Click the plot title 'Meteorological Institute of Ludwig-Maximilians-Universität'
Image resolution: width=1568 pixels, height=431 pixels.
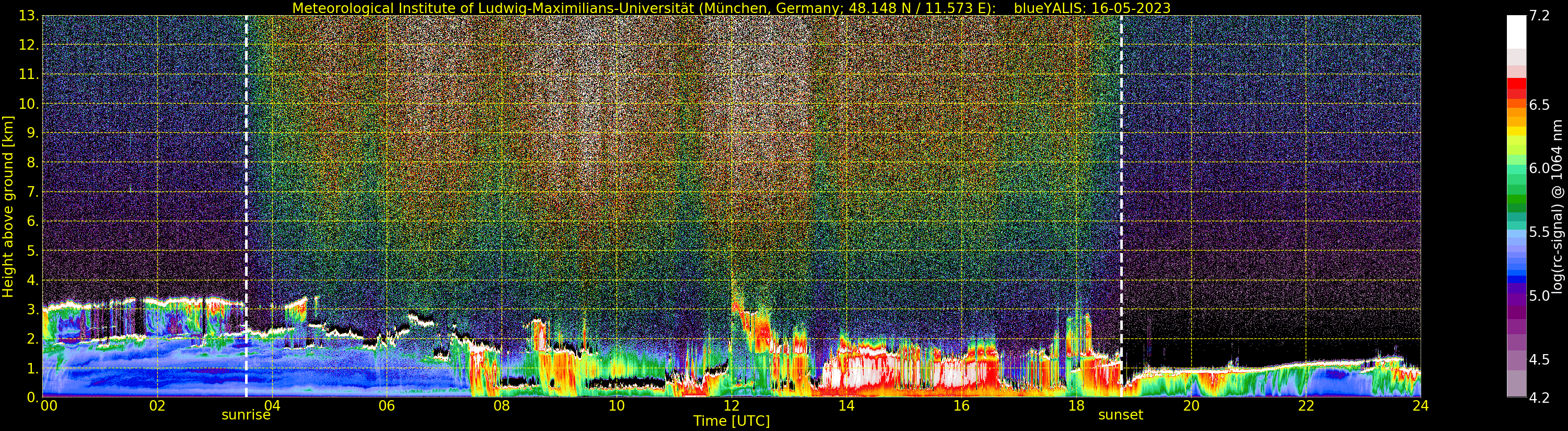494,8
